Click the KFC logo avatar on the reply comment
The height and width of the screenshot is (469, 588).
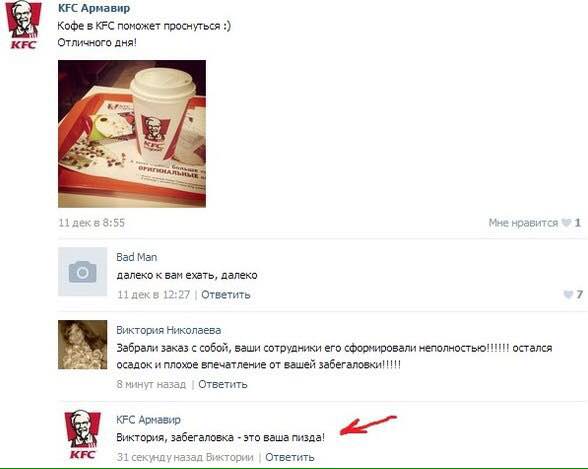click(82, 435)
